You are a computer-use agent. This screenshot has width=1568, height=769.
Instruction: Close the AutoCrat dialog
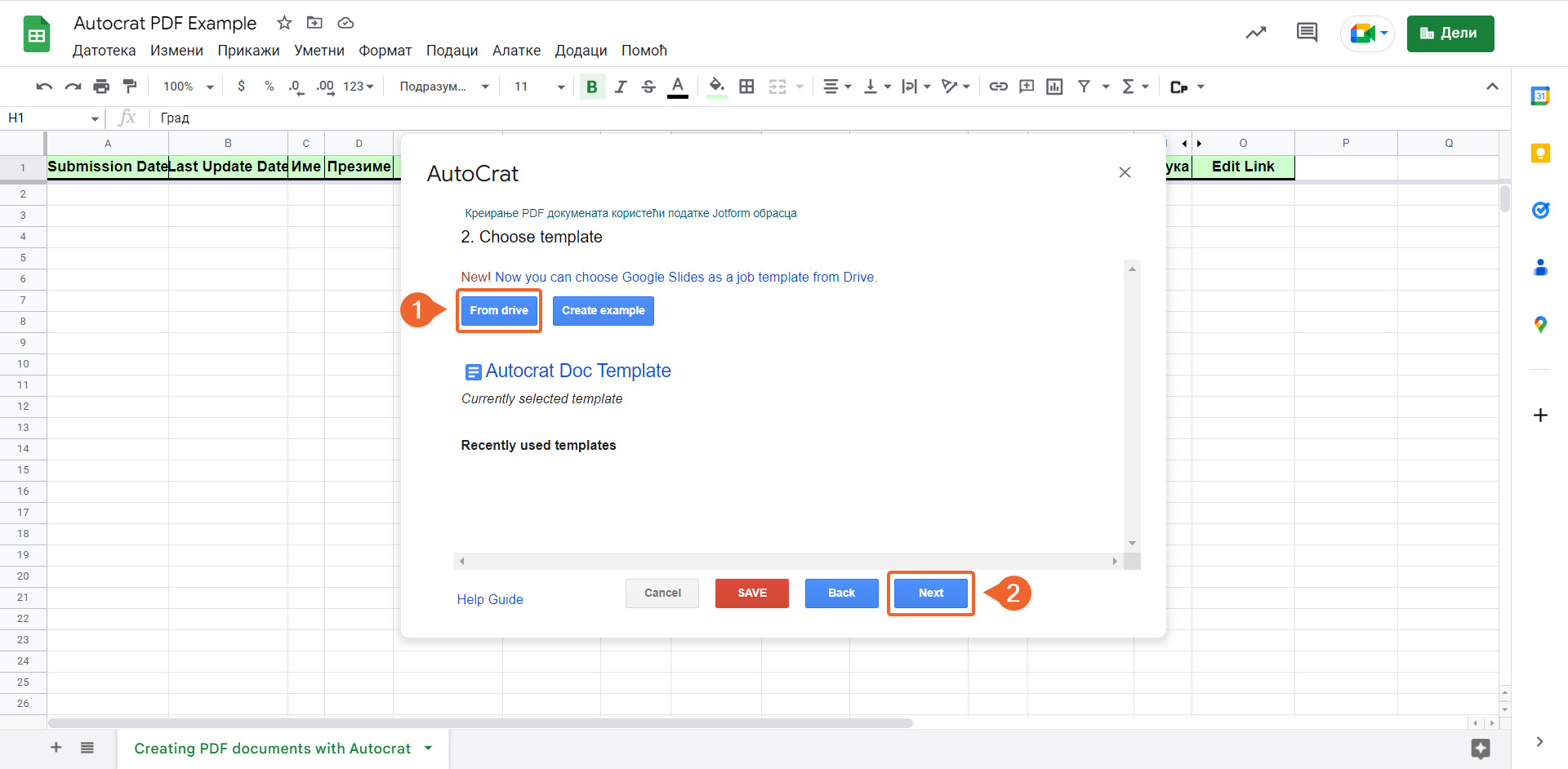pos(1125,172)
